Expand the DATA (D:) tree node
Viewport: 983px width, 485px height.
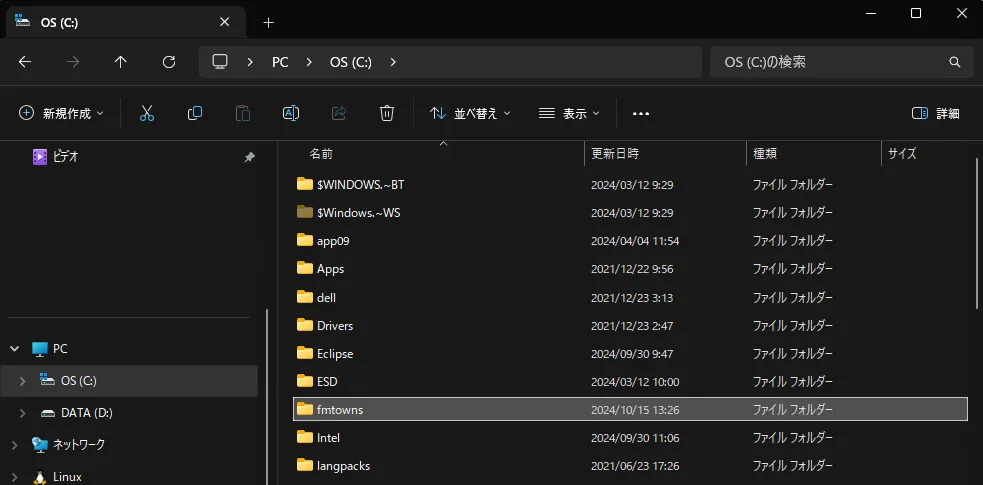tap(23, 413)
